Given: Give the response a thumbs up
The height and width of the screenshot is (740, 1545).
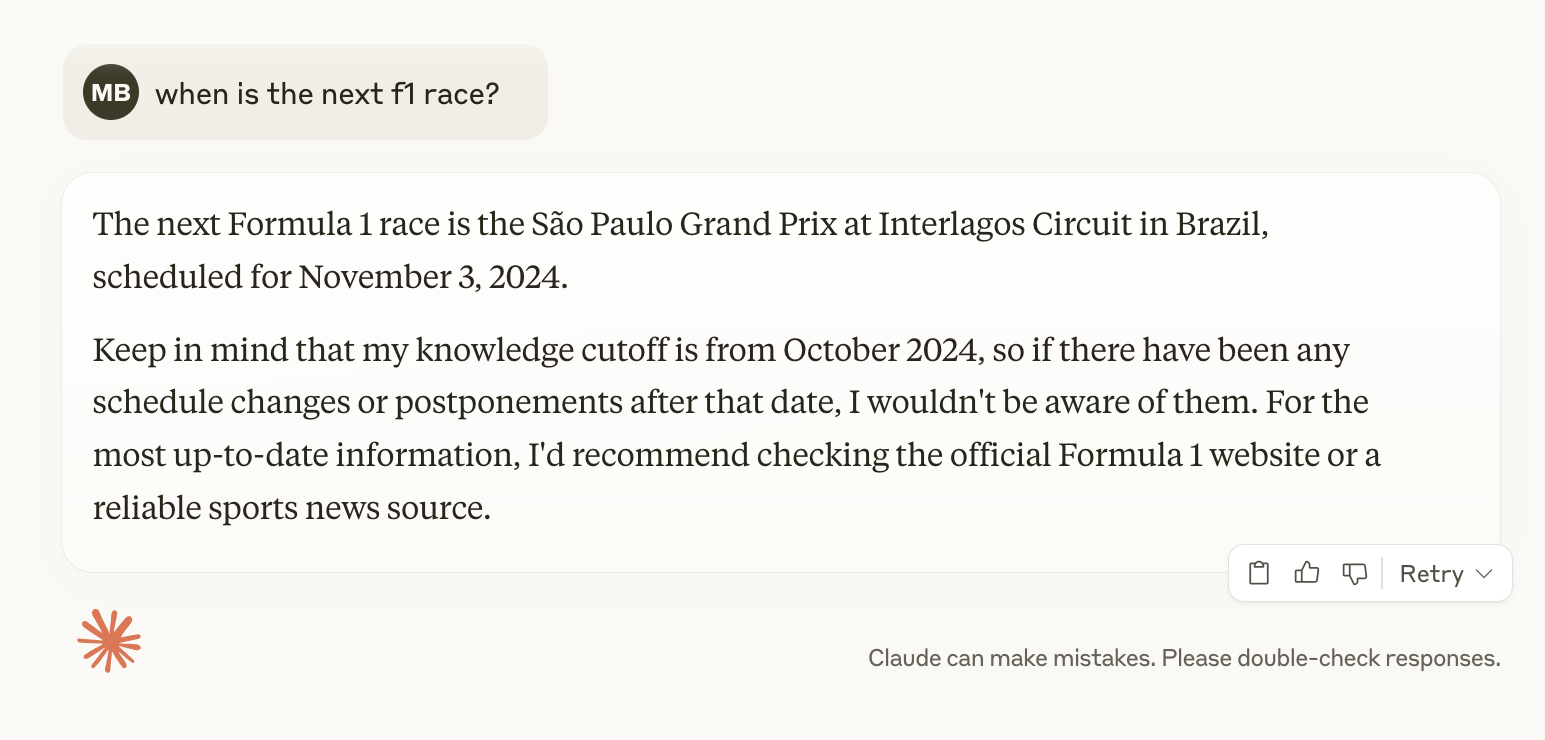Looking at the screenshot, I should point(1307,573).
